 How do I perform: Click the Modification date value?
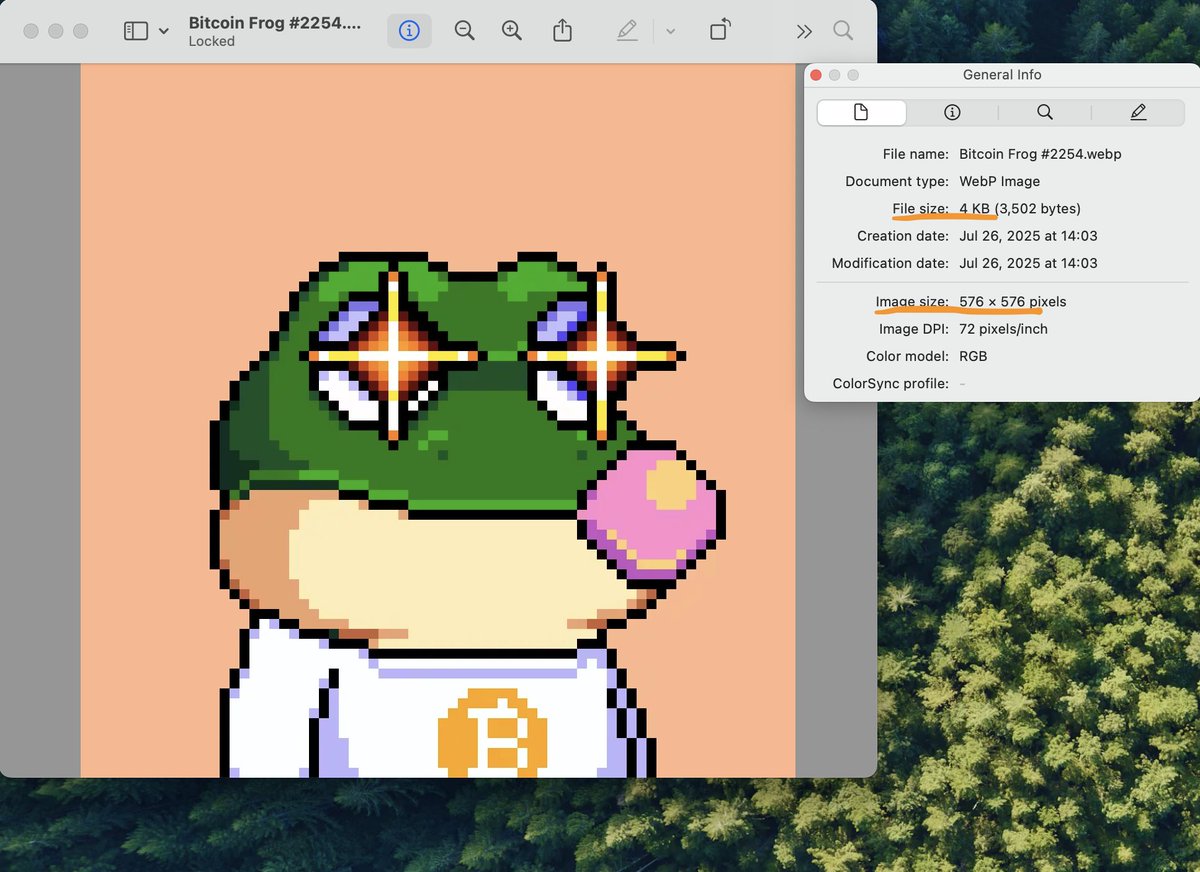coord(1028,263)
